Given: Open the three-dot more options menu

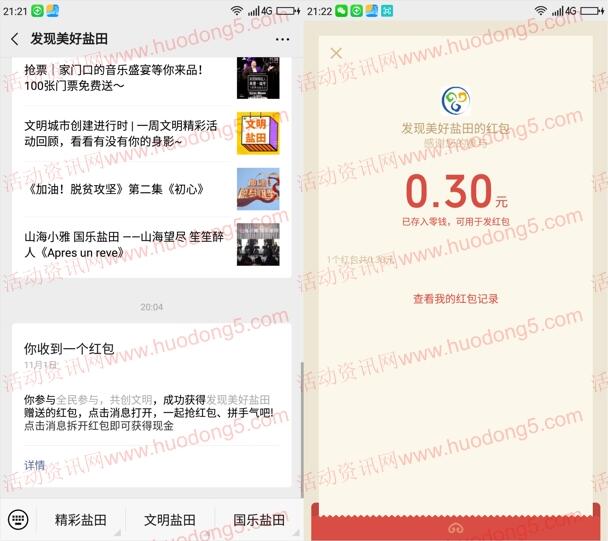Looking at the screenshot, I should pyautogui.click(x=282, y=39).
